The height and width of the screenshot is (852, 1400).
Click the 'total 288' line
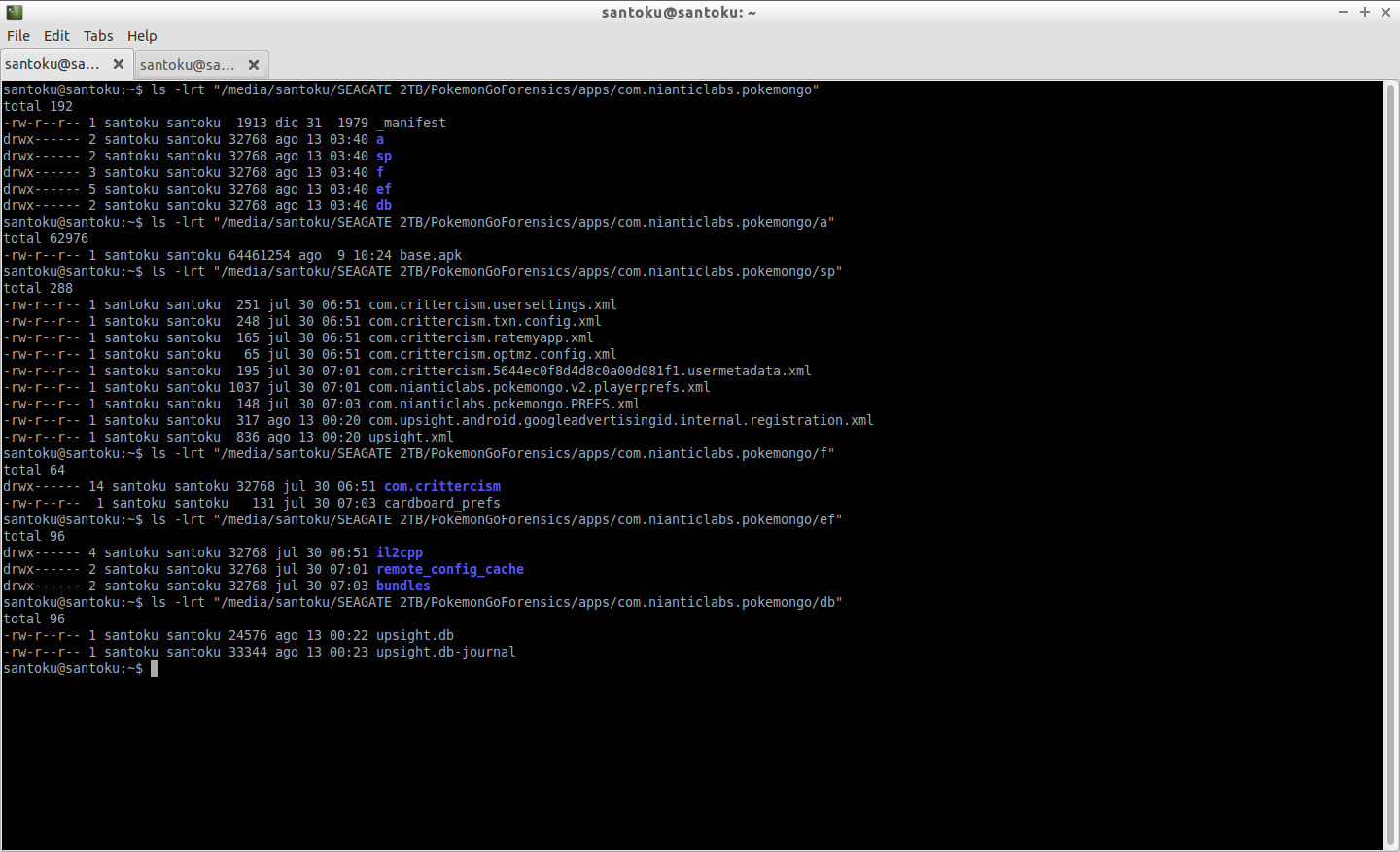click(x=38, y=288)
